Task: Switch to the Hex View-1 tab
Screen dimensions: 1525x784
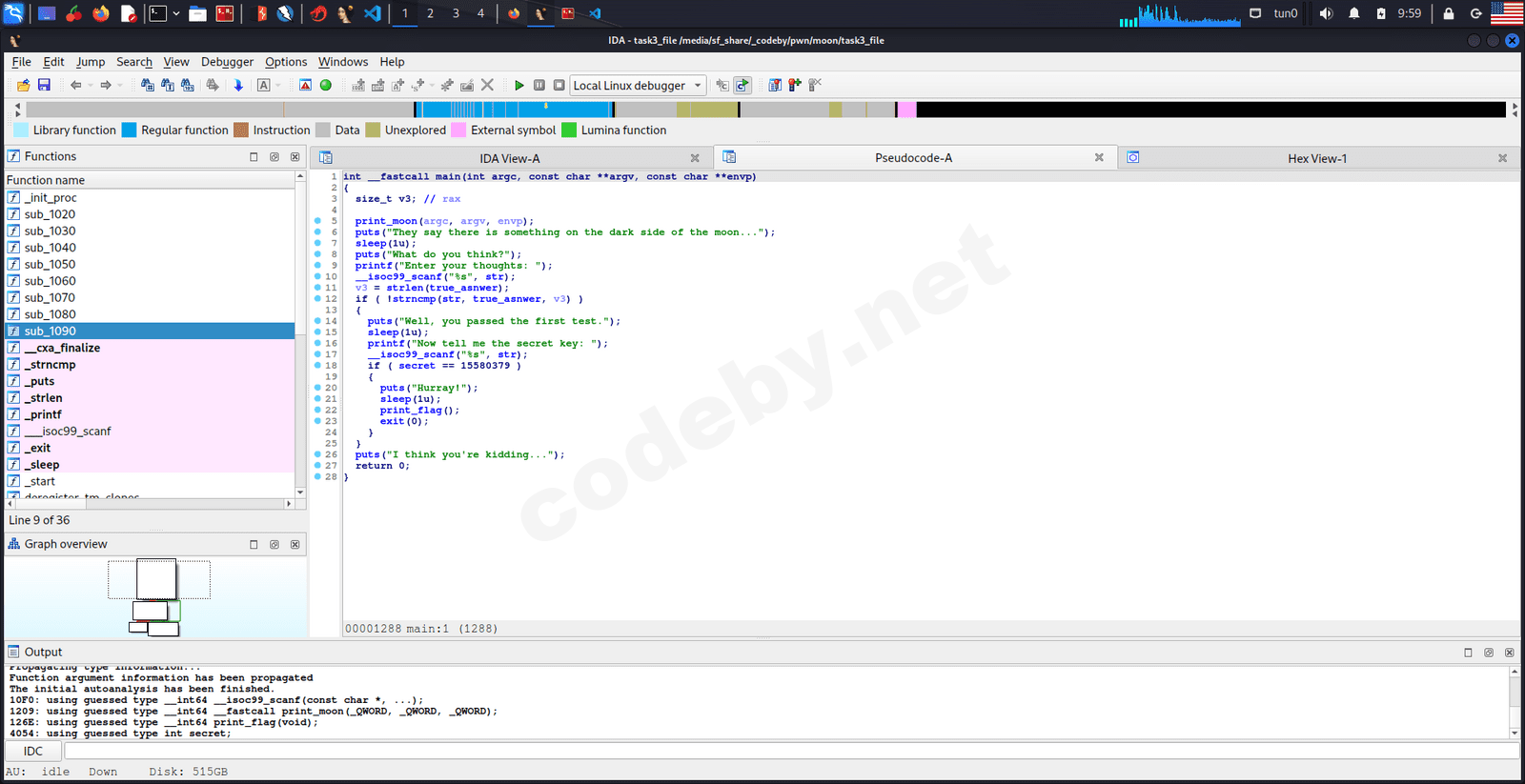Action: [1316, 158]
